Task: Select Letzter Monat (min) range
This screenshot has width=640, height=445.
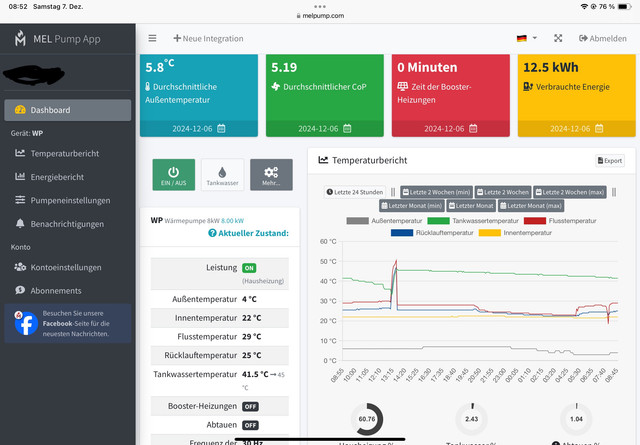Action: (412, 206)
